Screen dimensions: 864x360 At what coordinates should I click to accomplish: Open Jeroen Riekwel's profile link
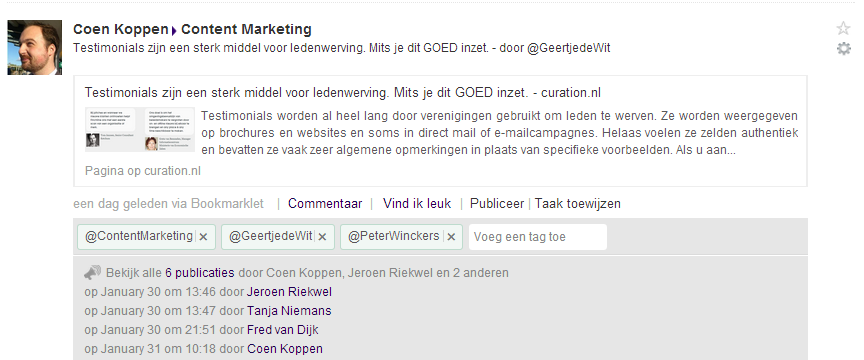289,292
